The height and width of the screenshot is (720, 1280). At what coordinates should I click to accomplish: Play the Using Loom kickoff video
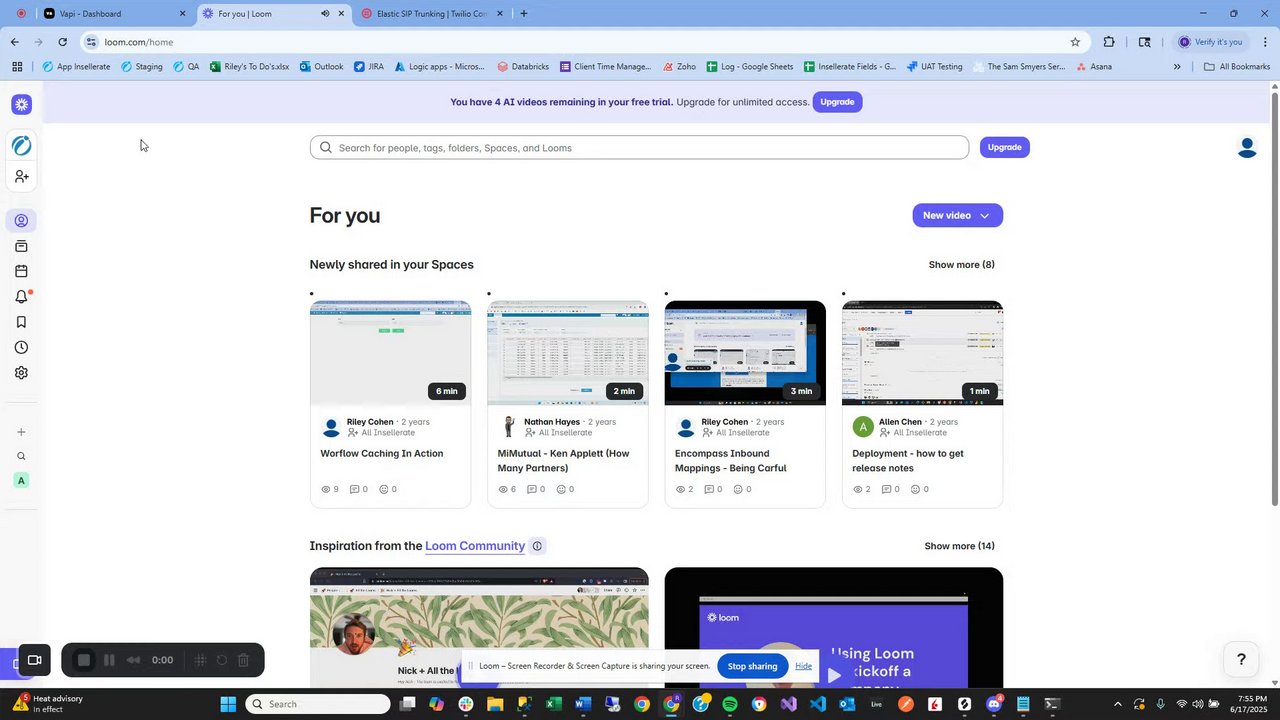point(834,675)
